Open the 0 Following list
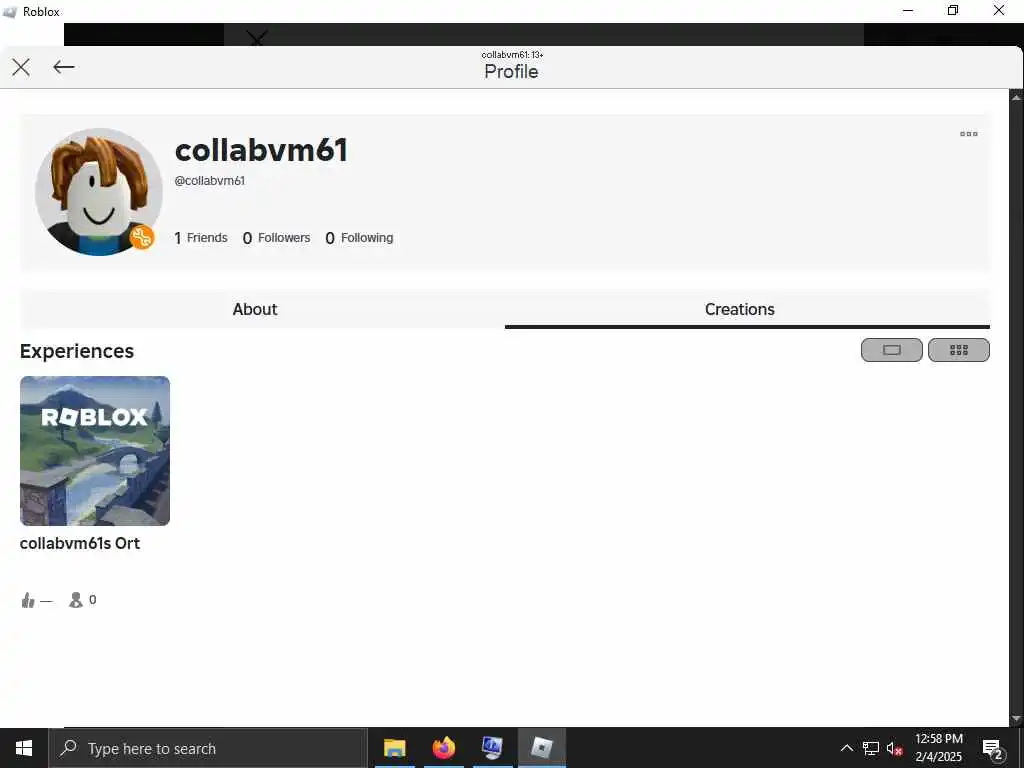Viewport: 1024px width, 768px height. click(359, 238)
